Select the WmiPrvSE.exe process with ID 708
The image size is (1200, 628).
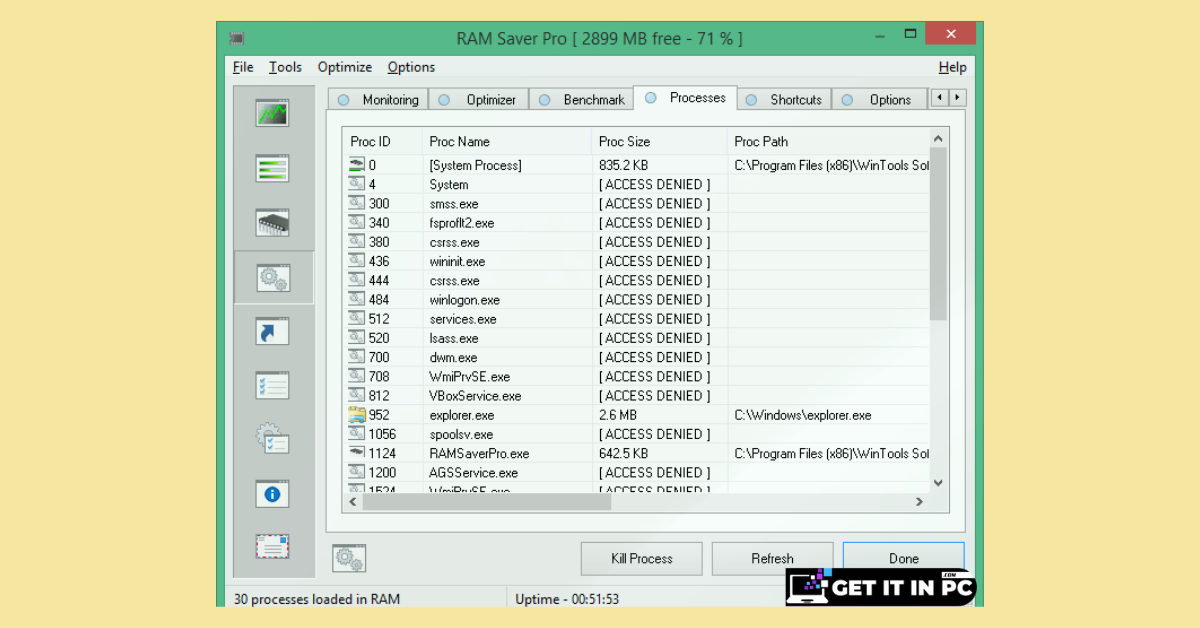(x=469, y=376)
